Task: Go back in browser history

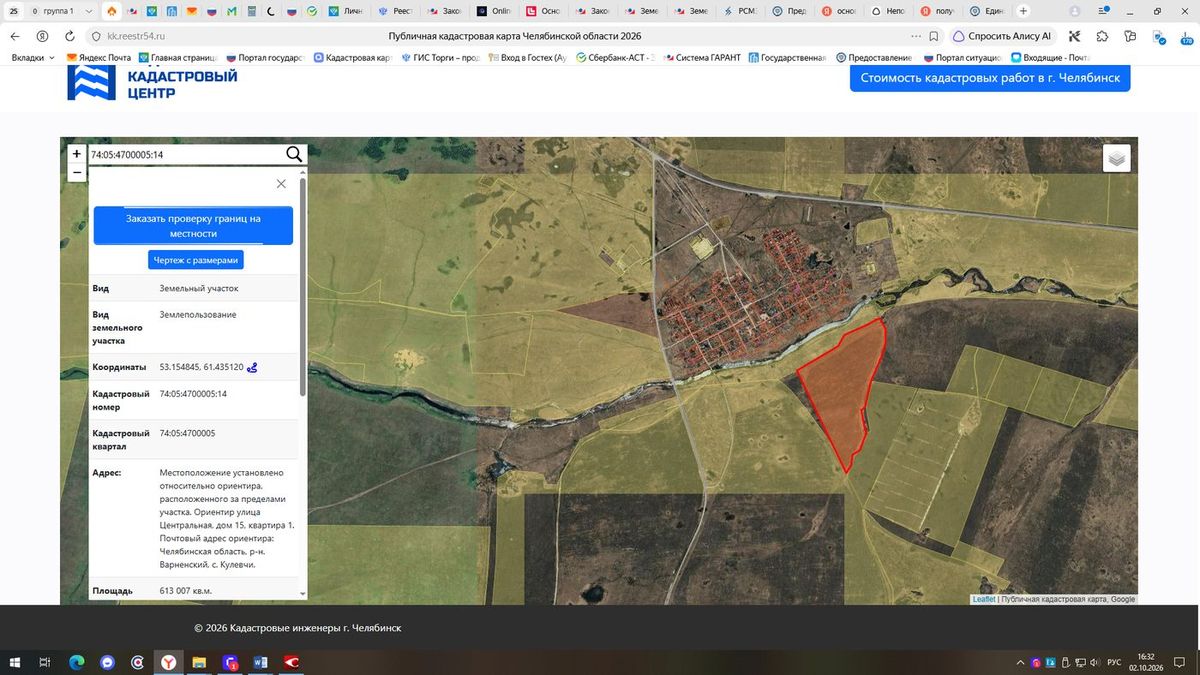Action: (15, 36)
